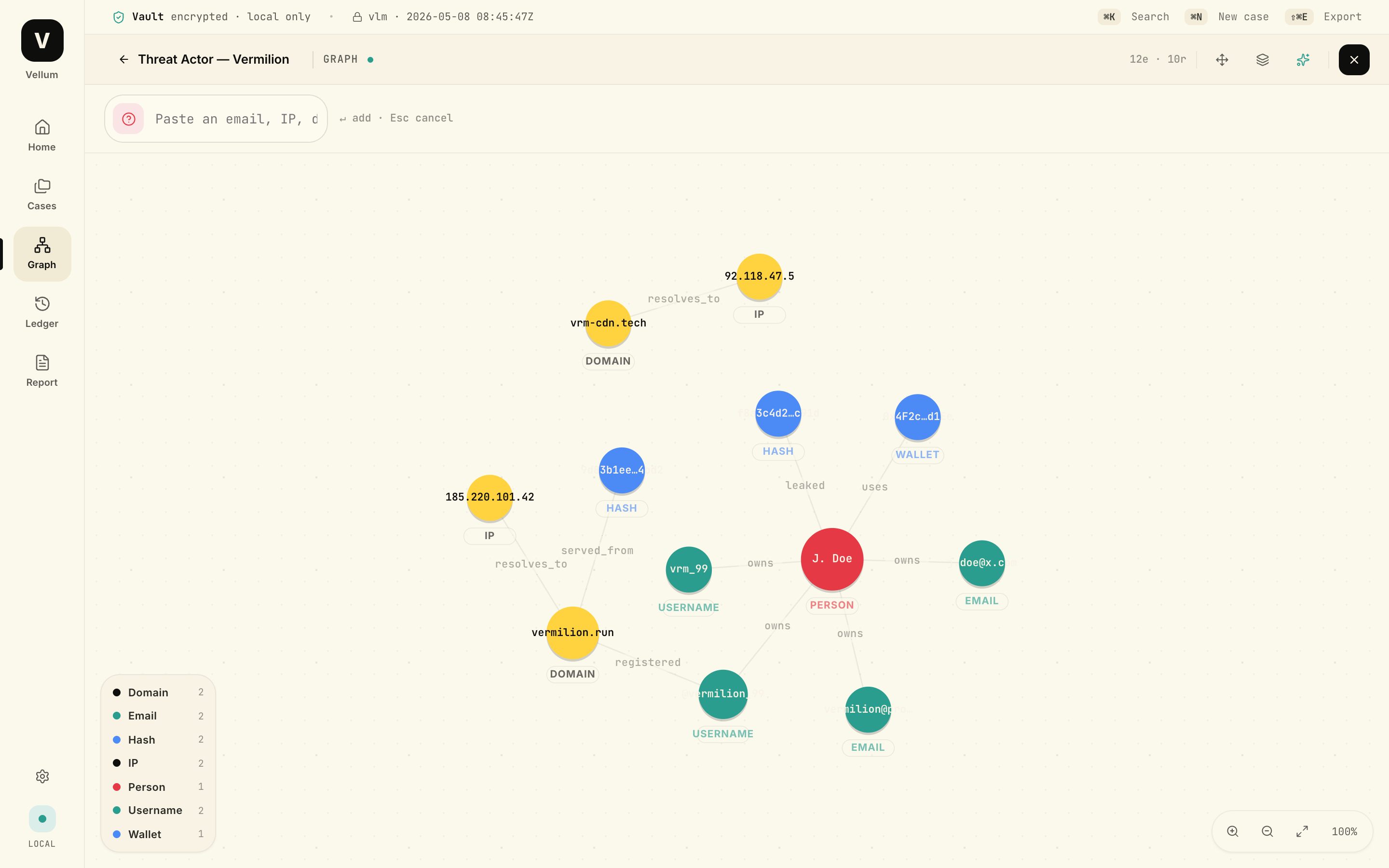Click the leaked edge label
Screen dimensions: 1389x868
(804, 486)
